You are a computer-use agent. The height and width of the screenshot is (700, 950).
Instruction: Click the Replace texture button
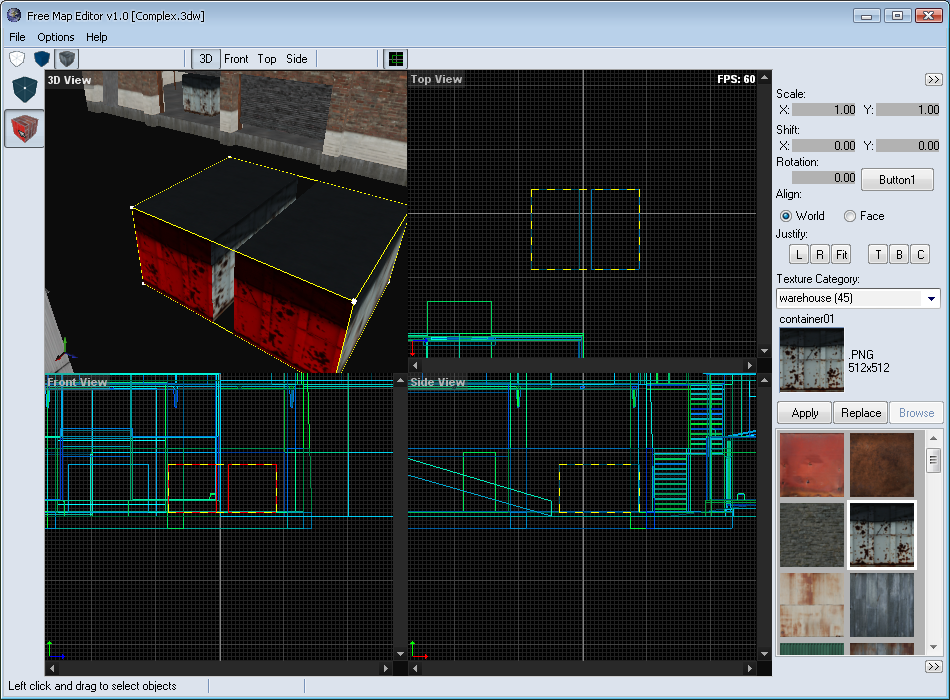tap(861, 413)
